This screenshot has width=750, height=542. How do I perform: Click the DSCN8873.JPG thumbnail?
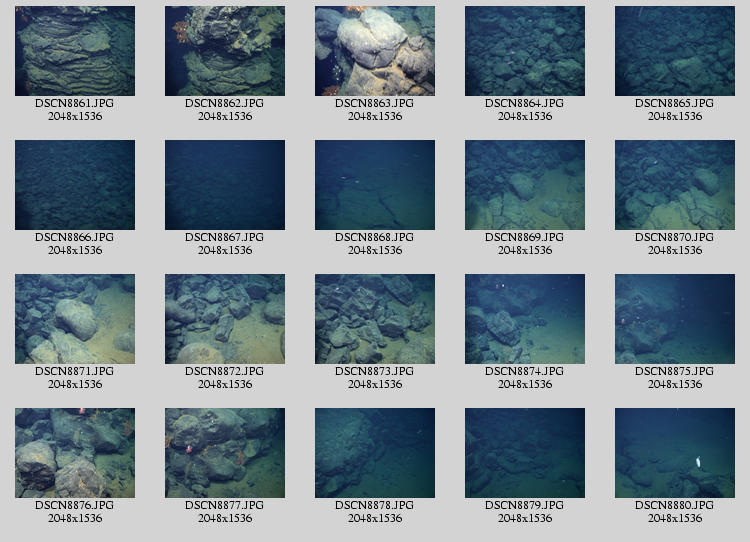[375, 319]
